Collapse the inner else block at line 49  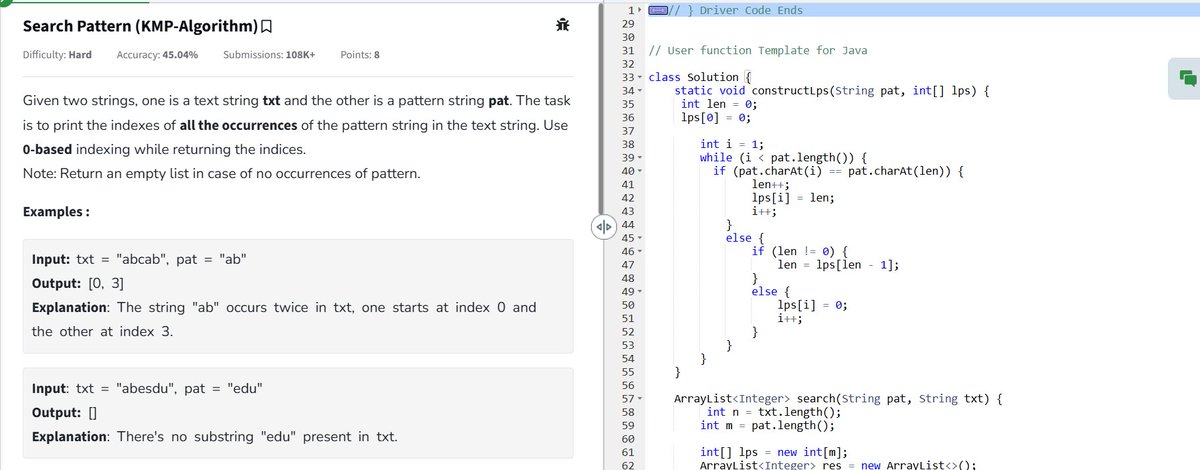coord(639,291)
